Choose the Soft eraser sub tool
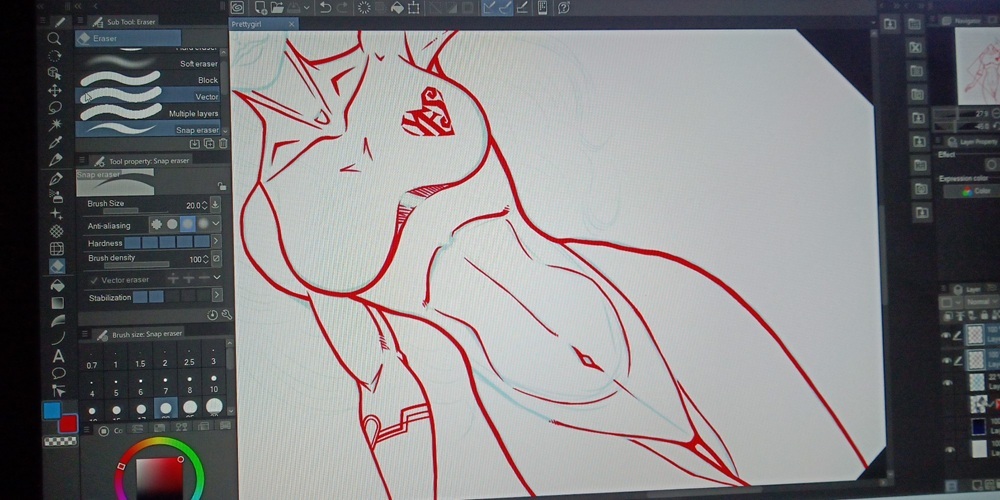The width and height of the screenshot is (1000, 500). point(150,64)
